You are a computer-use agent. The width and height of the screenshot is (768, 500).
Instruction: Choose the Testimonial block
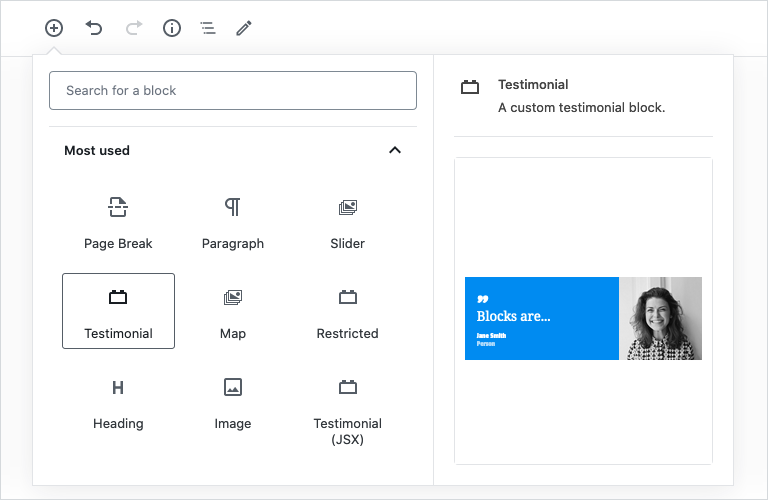click(118, 311)
